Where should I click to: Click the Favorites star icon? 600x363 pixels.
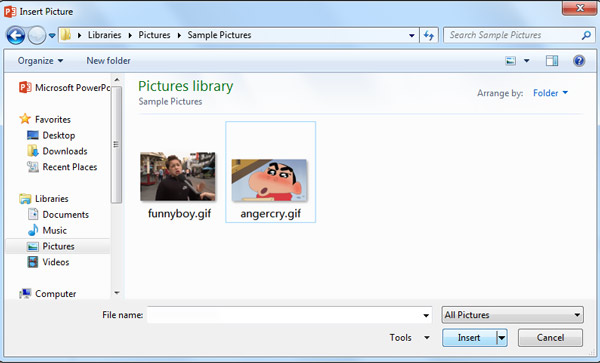pos(25,119)
